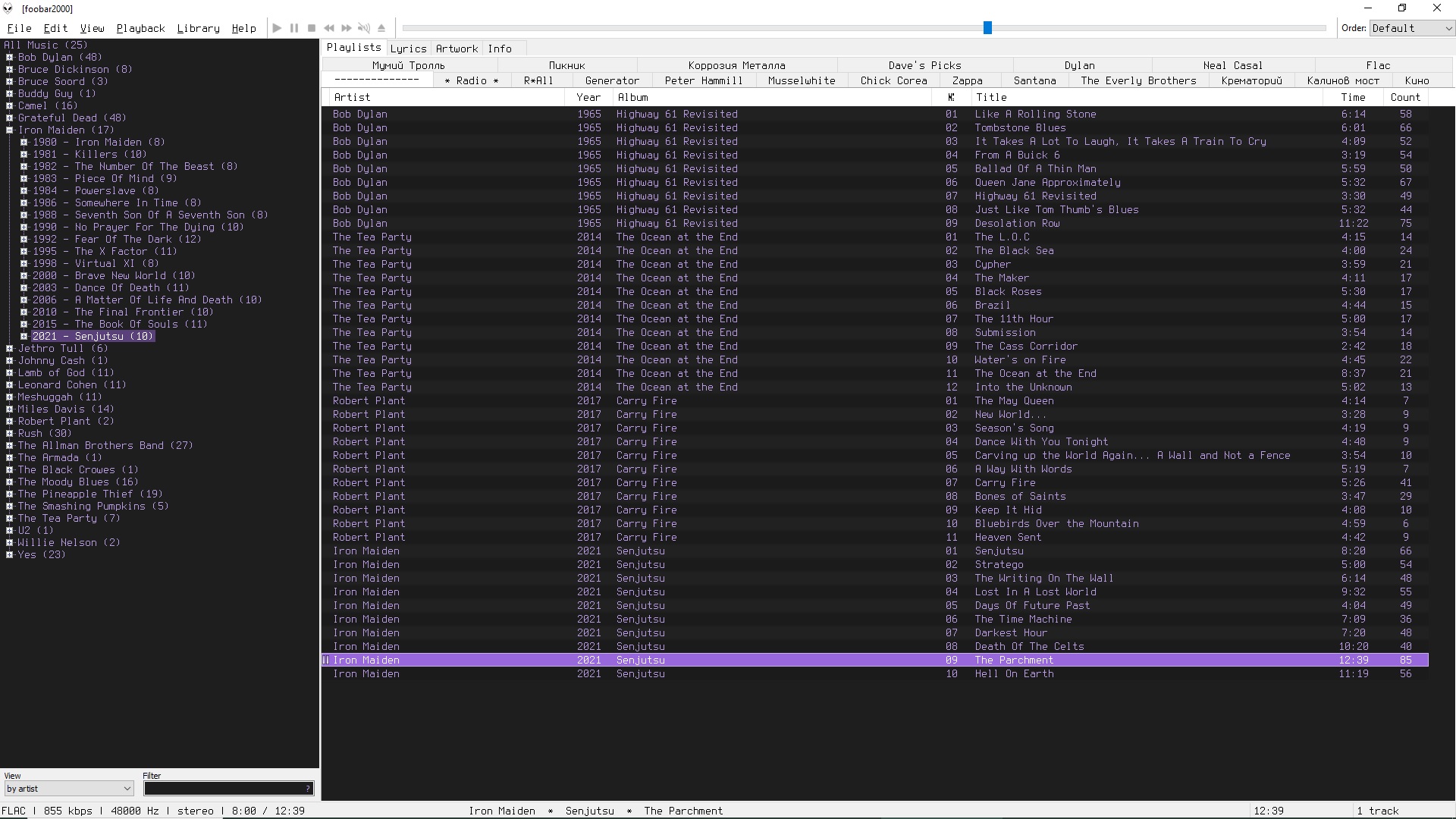Sort by the Count column header
Image resolution: width=1456 pixels, height=819 pixels.
point(1404,97)
